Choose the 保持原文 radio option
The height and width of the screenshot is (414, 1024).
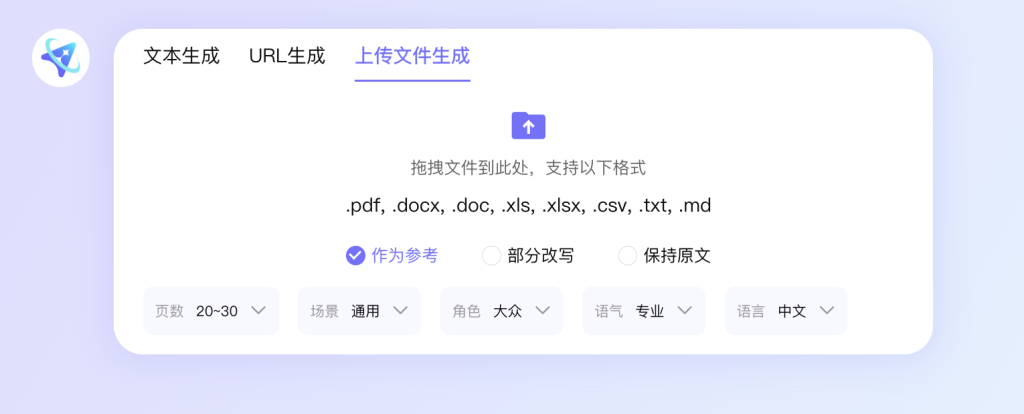click(x=664, y=255)
